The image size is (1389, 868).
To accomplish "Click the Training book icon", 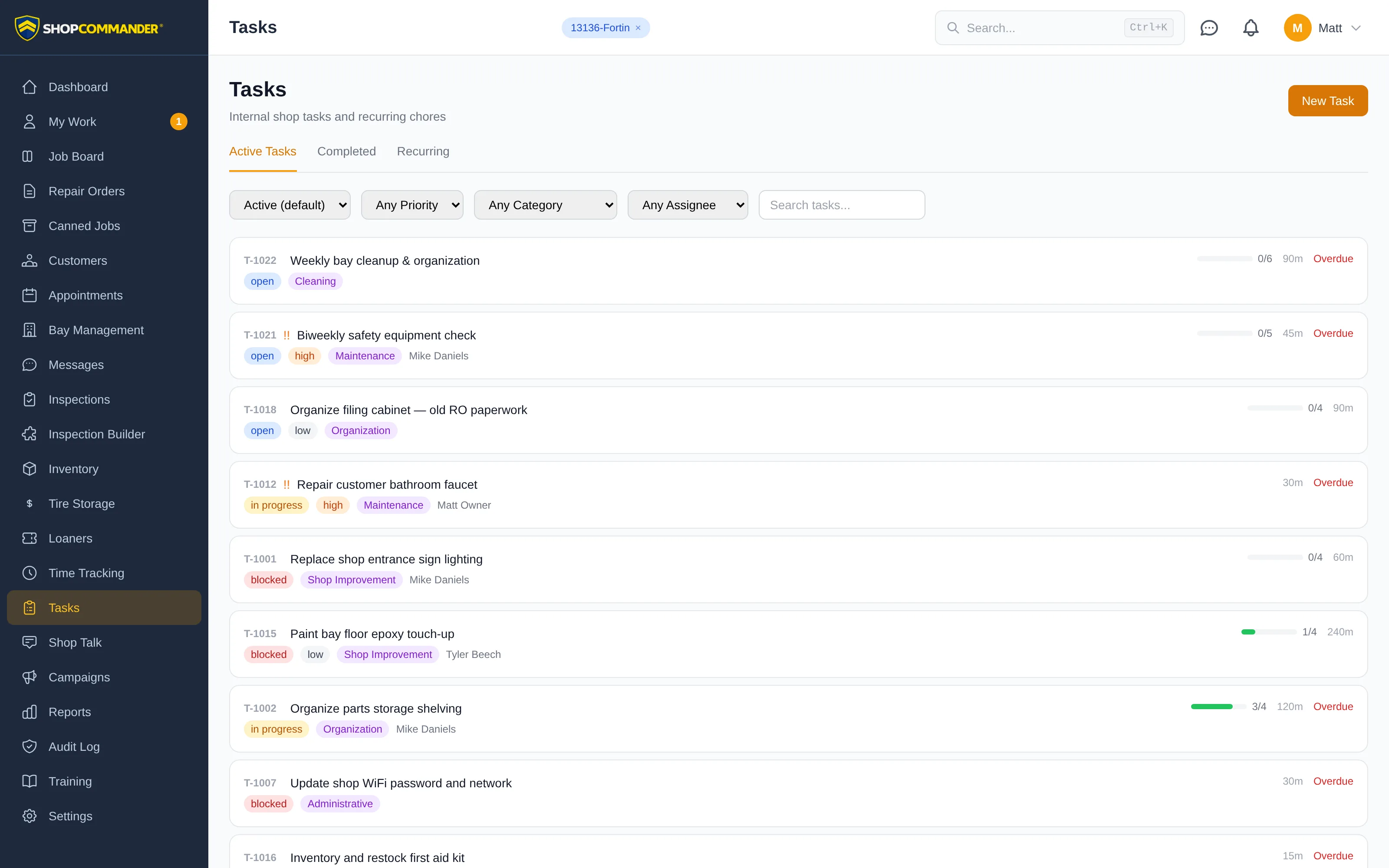I will tap(29, 781).
